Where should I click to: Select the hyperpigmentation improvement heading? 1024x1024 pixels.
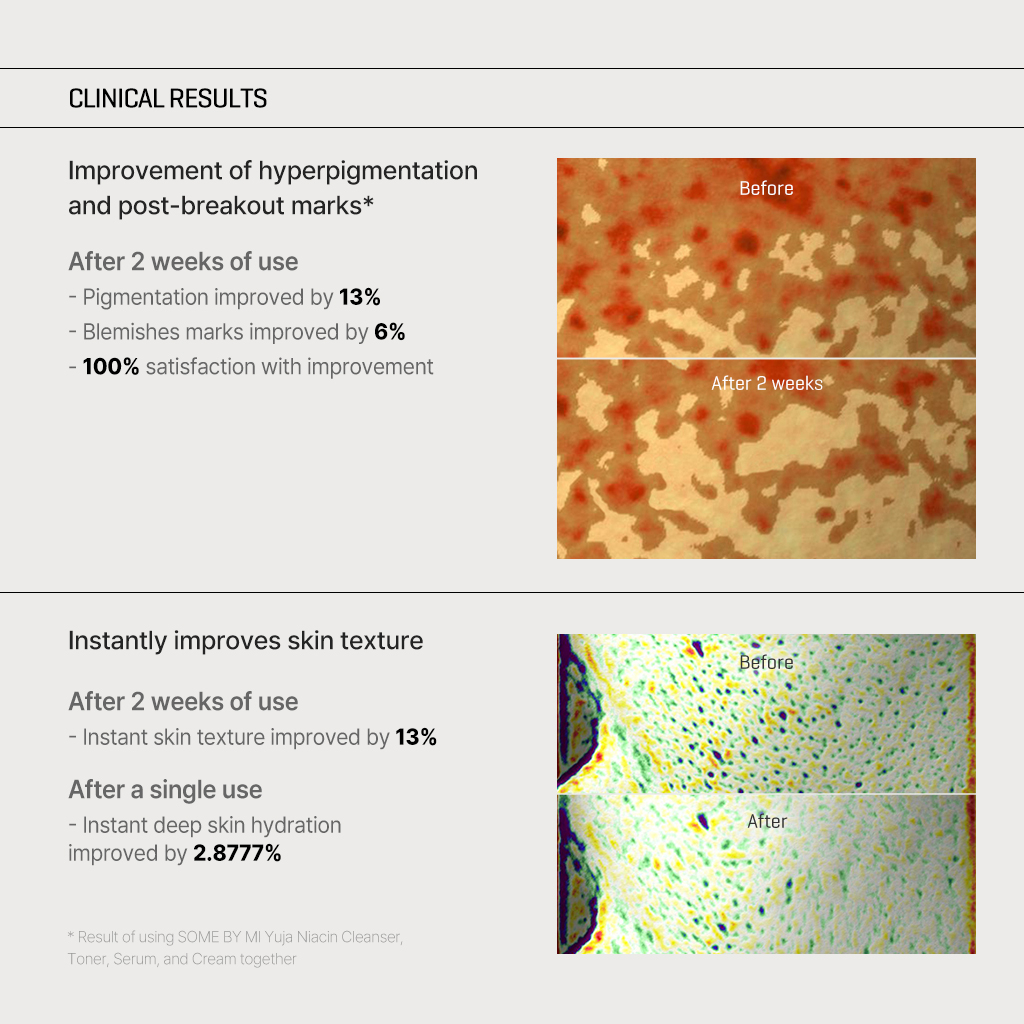272,188
